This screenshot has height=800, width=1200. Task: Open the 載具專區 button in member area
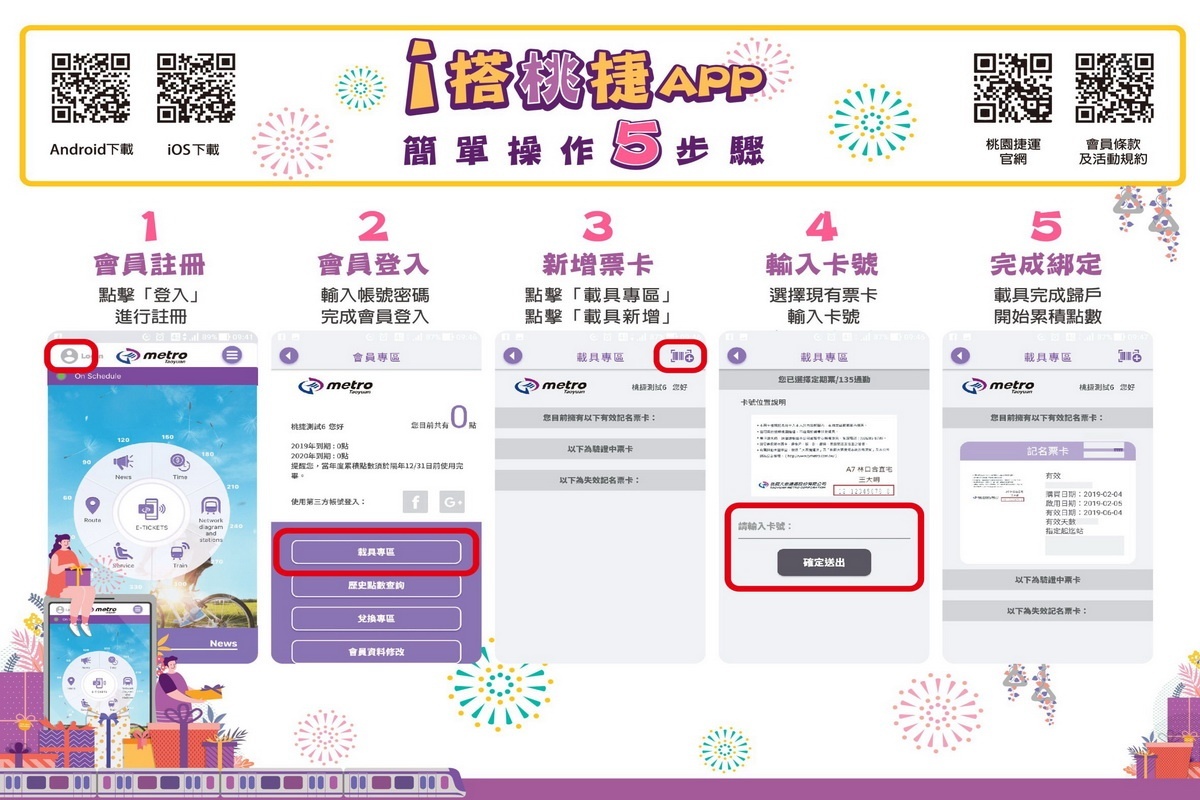pos(376,552)
